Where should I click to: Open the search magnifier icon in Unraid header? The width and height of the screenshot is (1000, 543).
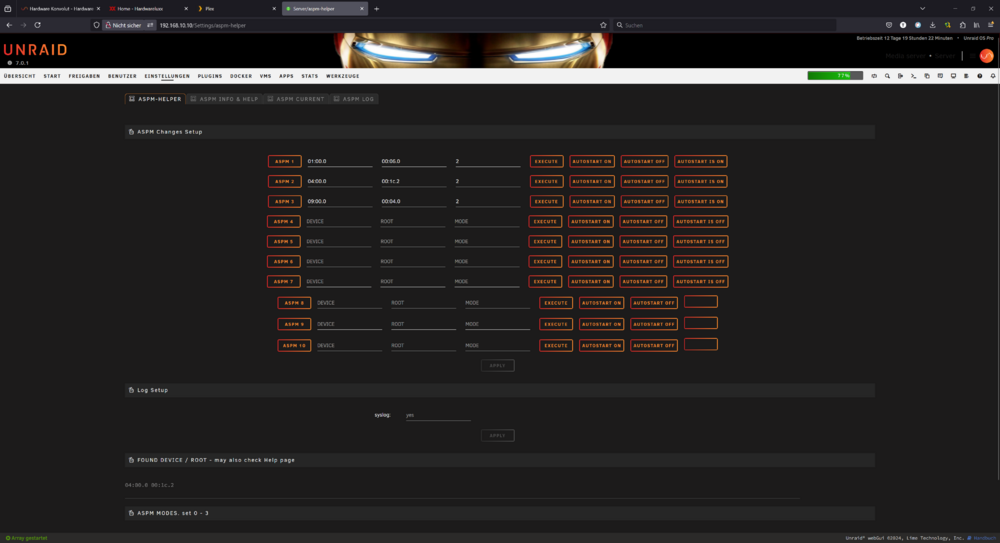pyautogui.click(x=887, y=76)
